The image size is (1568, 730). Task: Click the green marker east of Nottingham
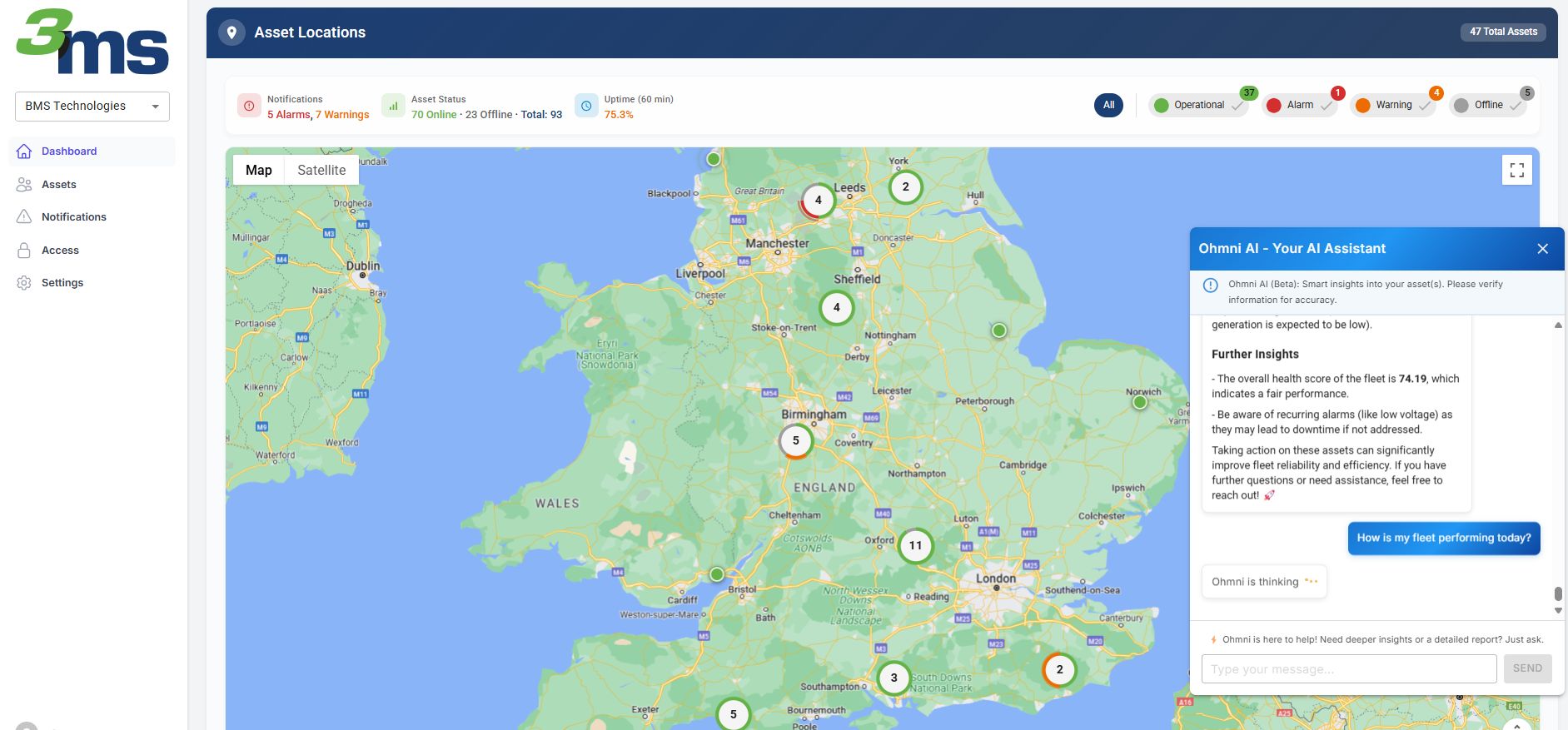tap(999, 330)
